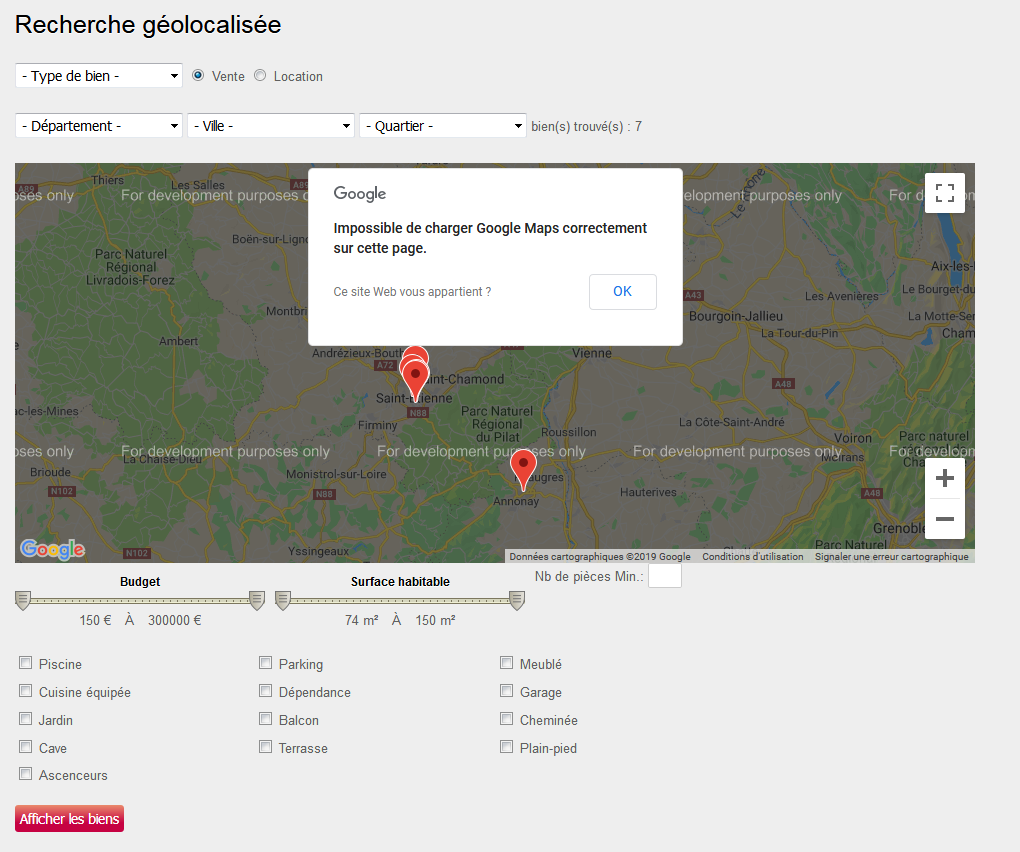Enable the Terrasse checkbox
1020x852 pixels.
coord(265,746)
